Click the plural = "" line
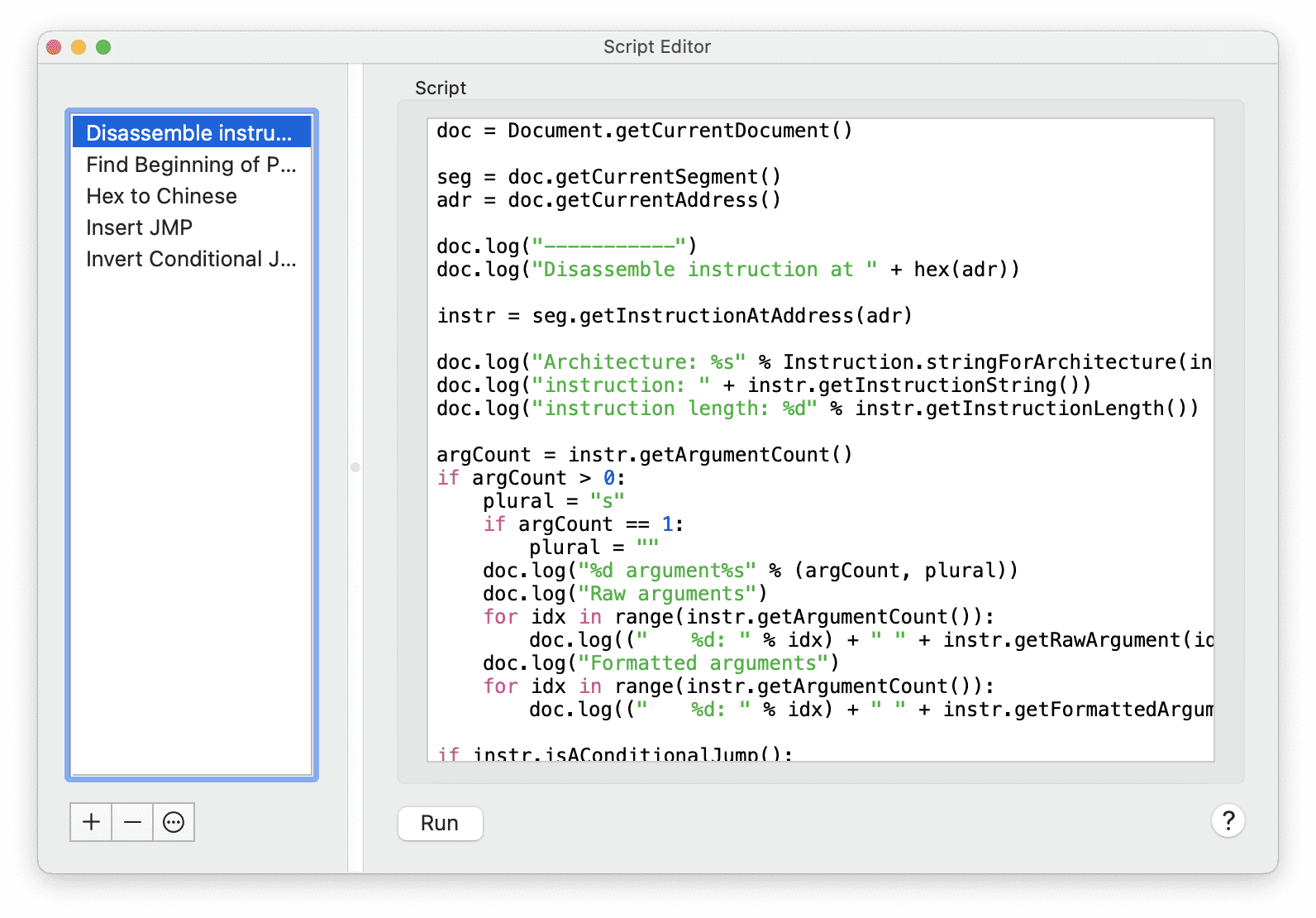 [x=594, y=547]
